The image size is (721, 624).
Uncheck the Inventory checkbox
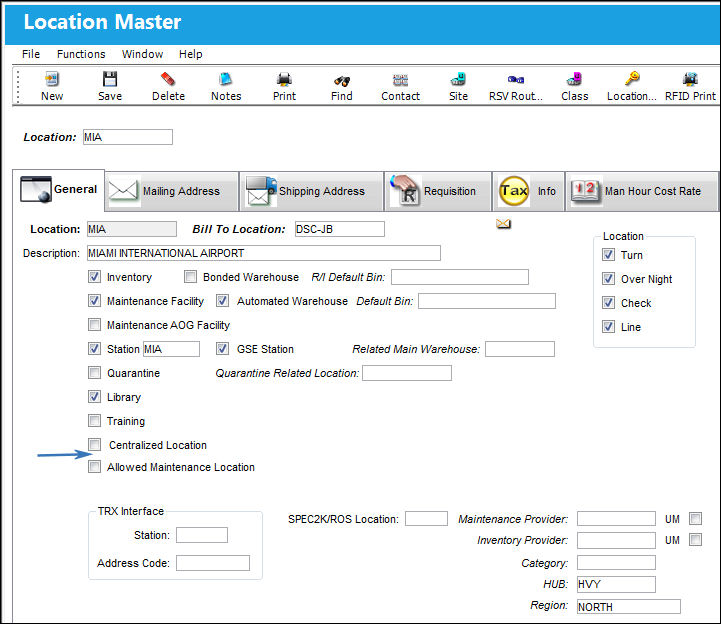[94, 277]
